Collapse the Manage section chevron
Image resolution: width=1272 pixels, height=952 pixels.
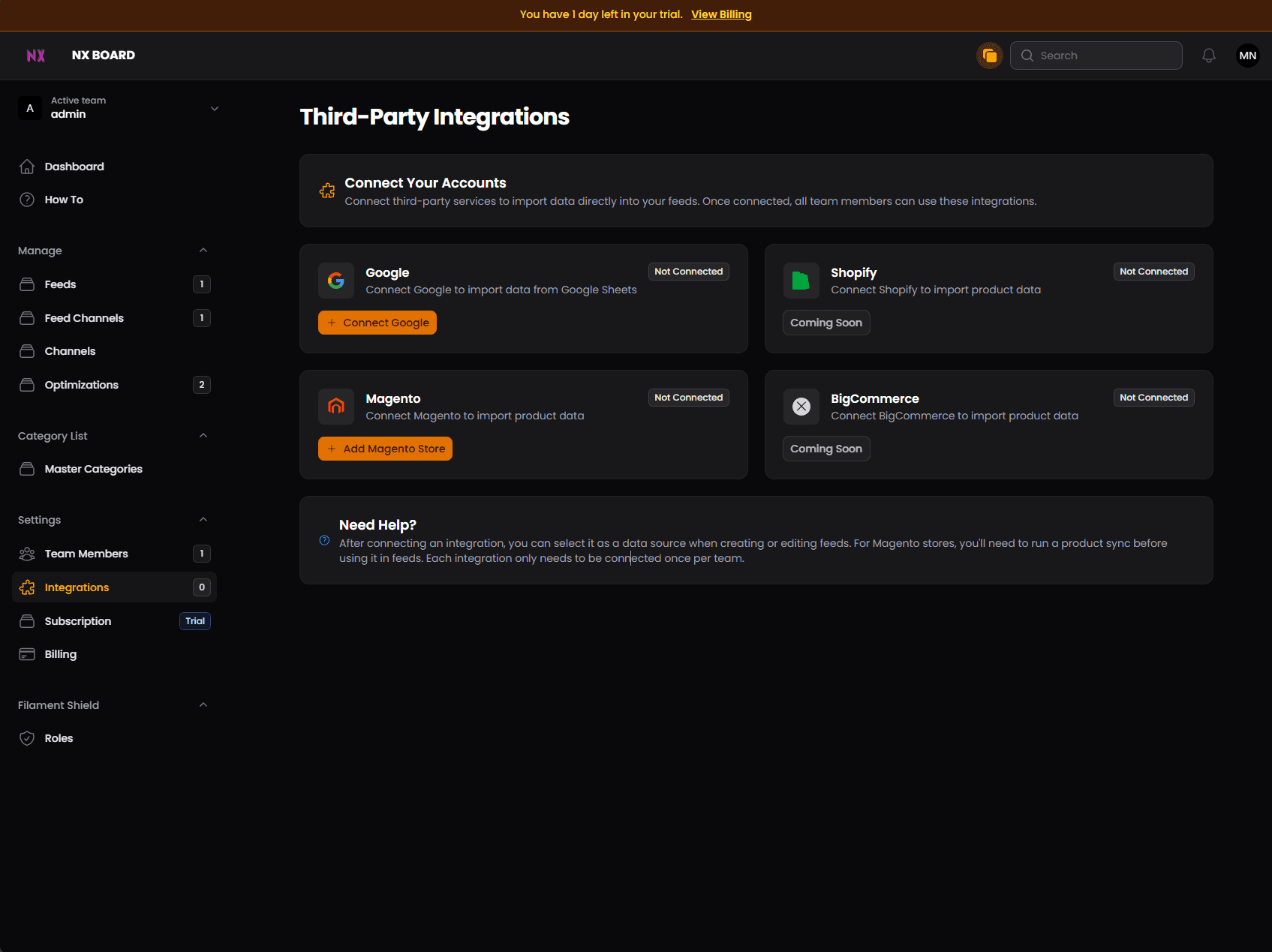tap(203, 250)
